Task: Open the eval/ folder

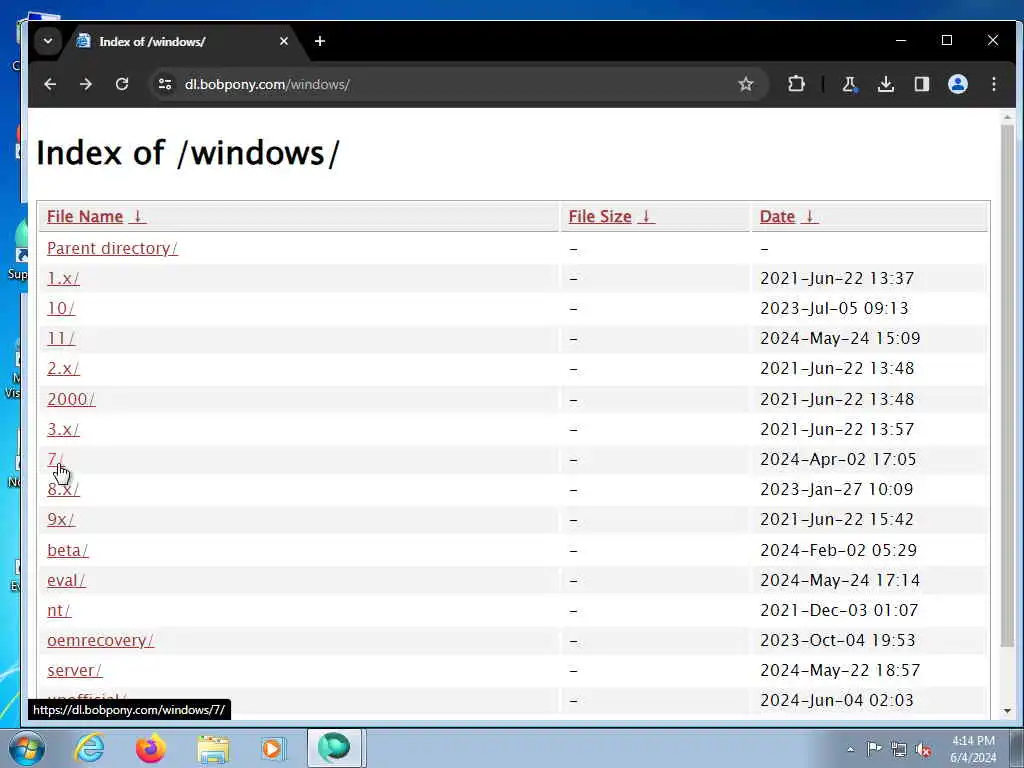Action: pyautogui.click(x=66, y=580)
